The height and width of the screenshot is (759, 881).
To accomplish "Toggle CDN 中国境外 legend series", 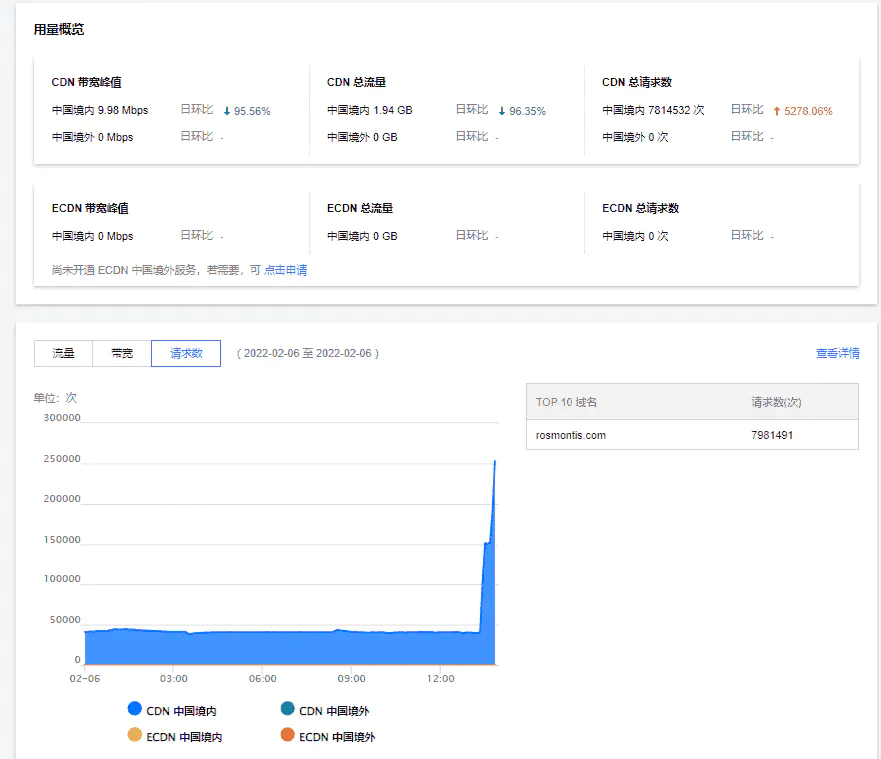I will 325,710.
